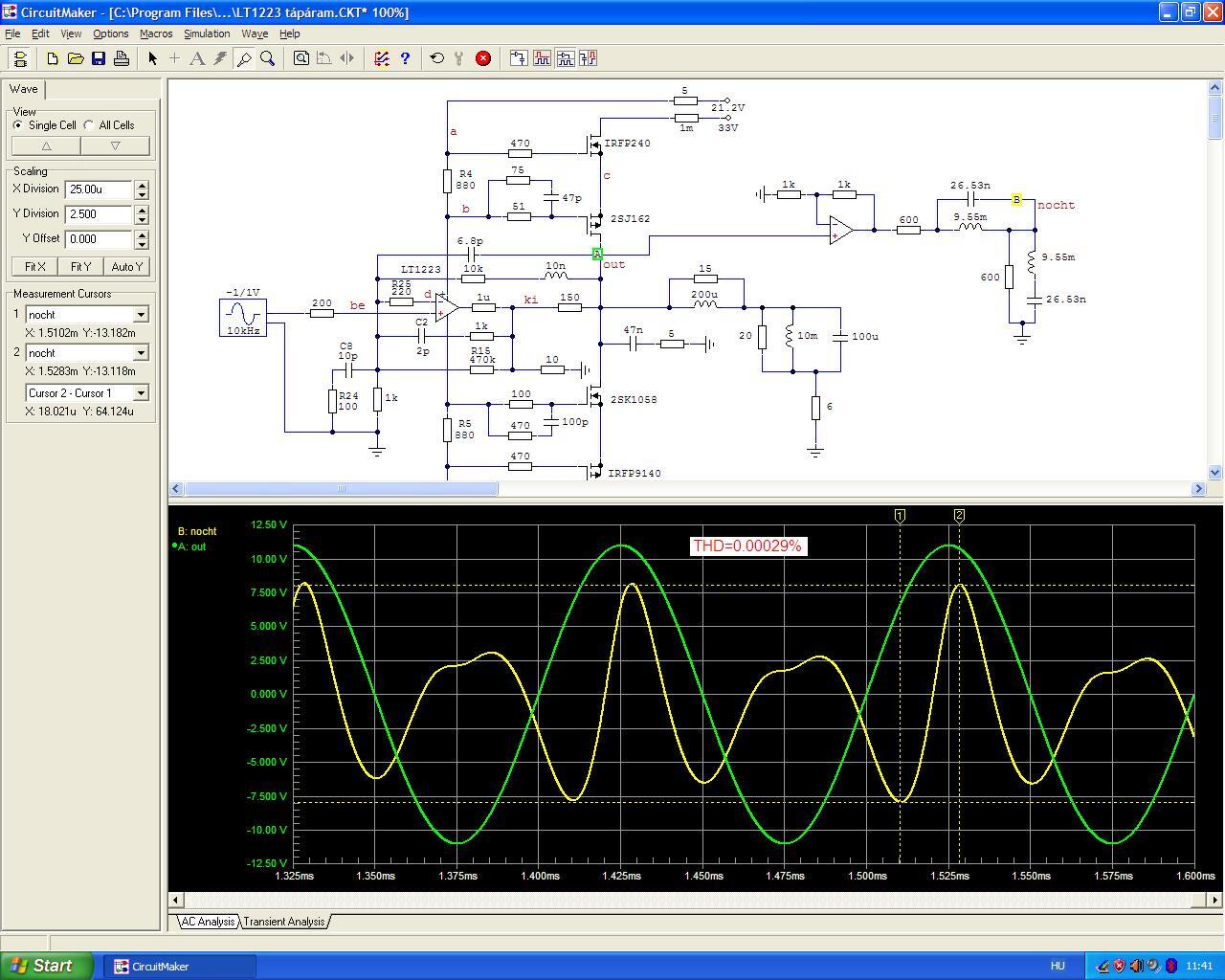Click the Print icon in toolbar
This screenshot has width=1225, height=980.
pyautogui.click(x=122, y=58)
